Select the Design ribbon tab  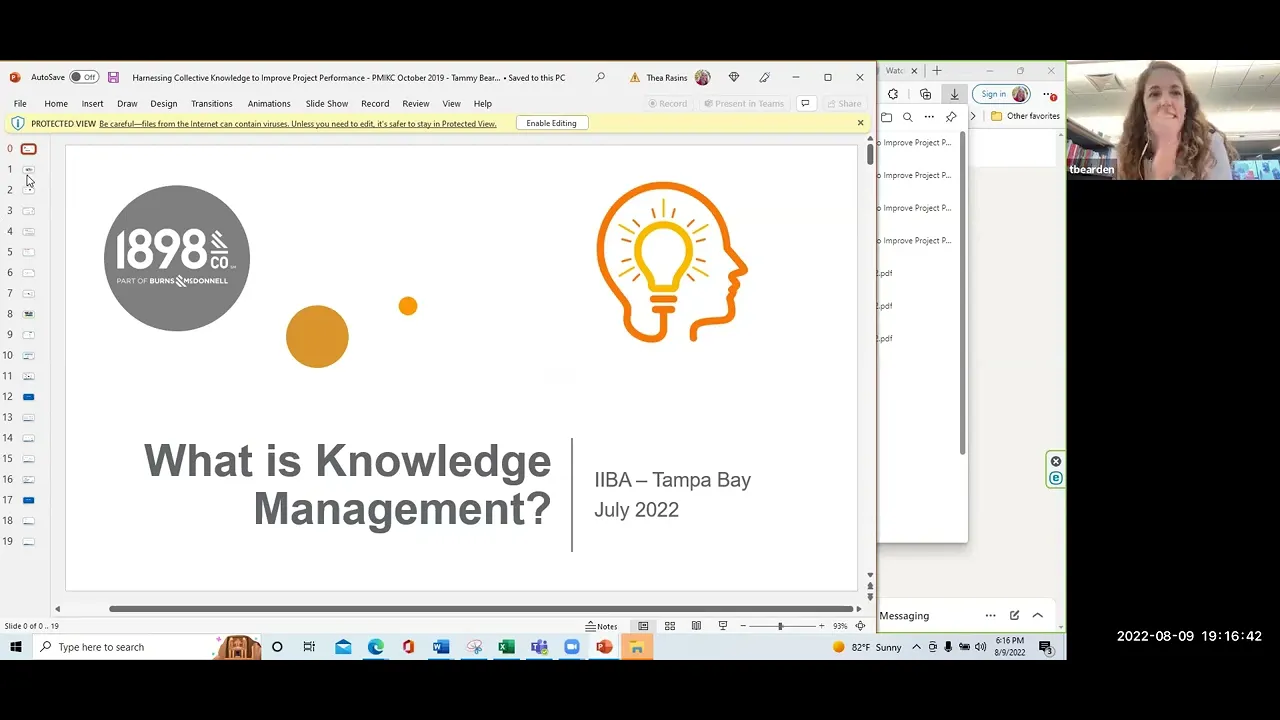click(164, 103)
